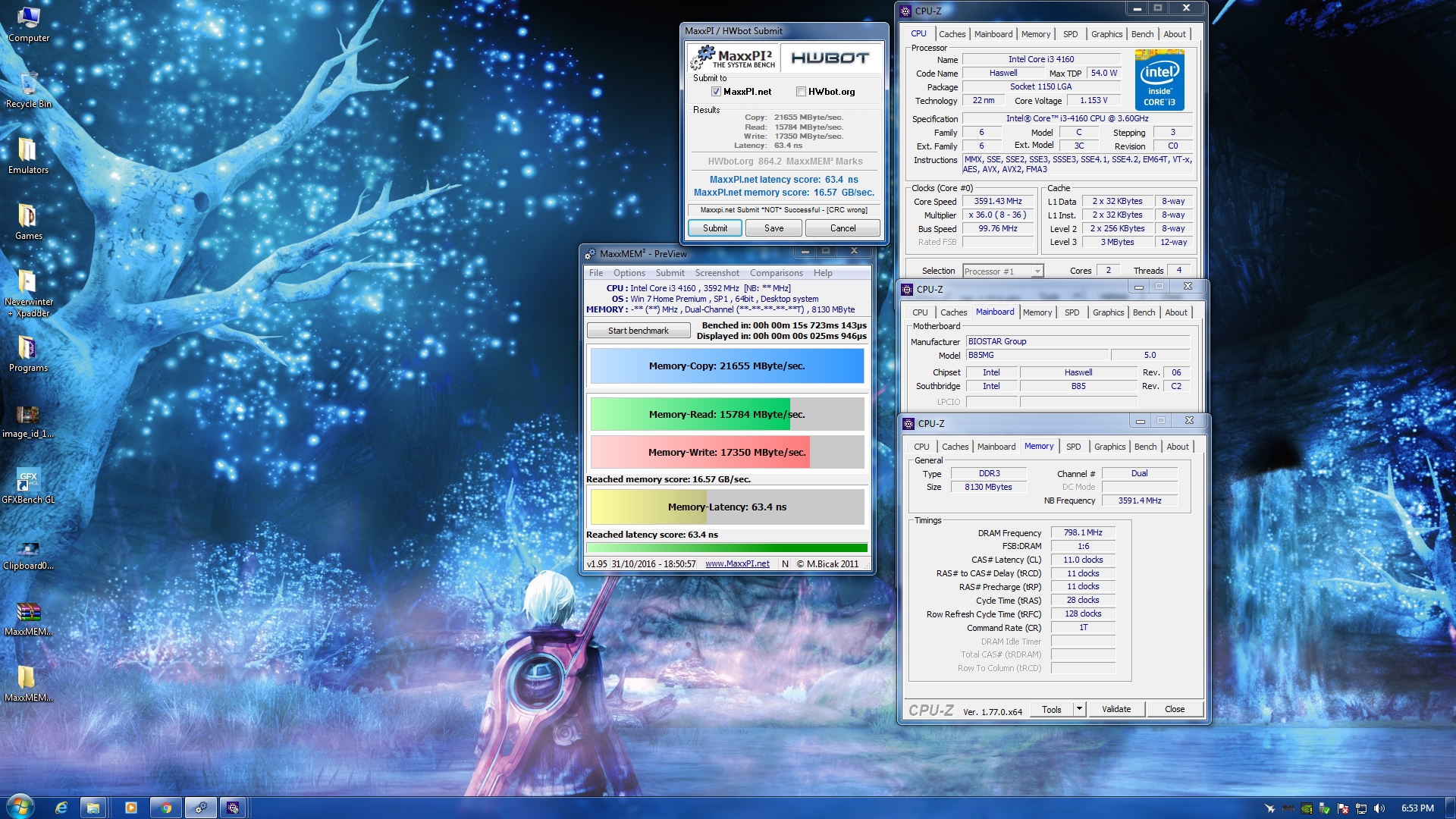Open SPD tab in Mainboard CPU-Z window
The width and height of the screenshot is (1456, 819).
tap(1072, 312)
